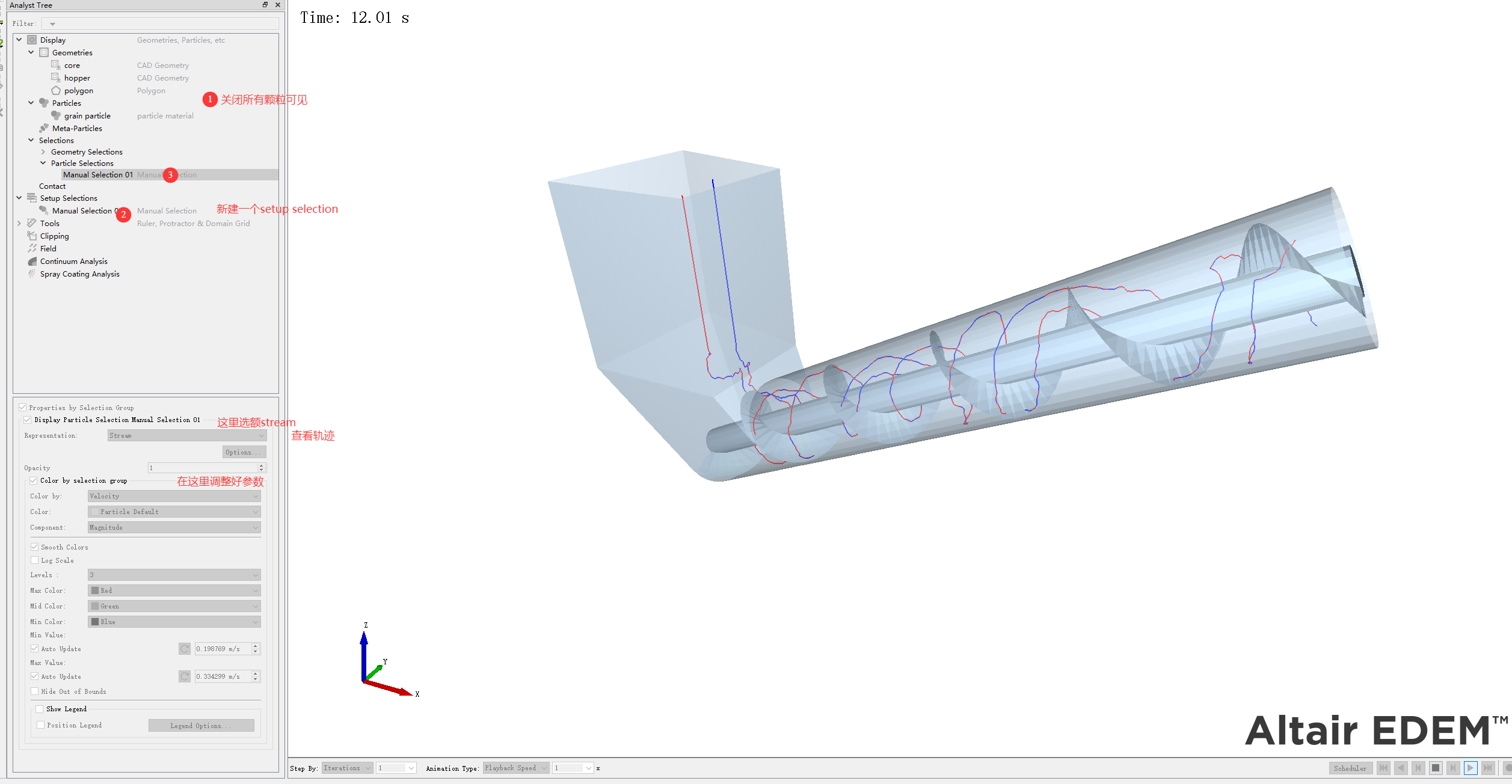Open the Scheduler button
1512x784 pixels.
point(1350,768)
